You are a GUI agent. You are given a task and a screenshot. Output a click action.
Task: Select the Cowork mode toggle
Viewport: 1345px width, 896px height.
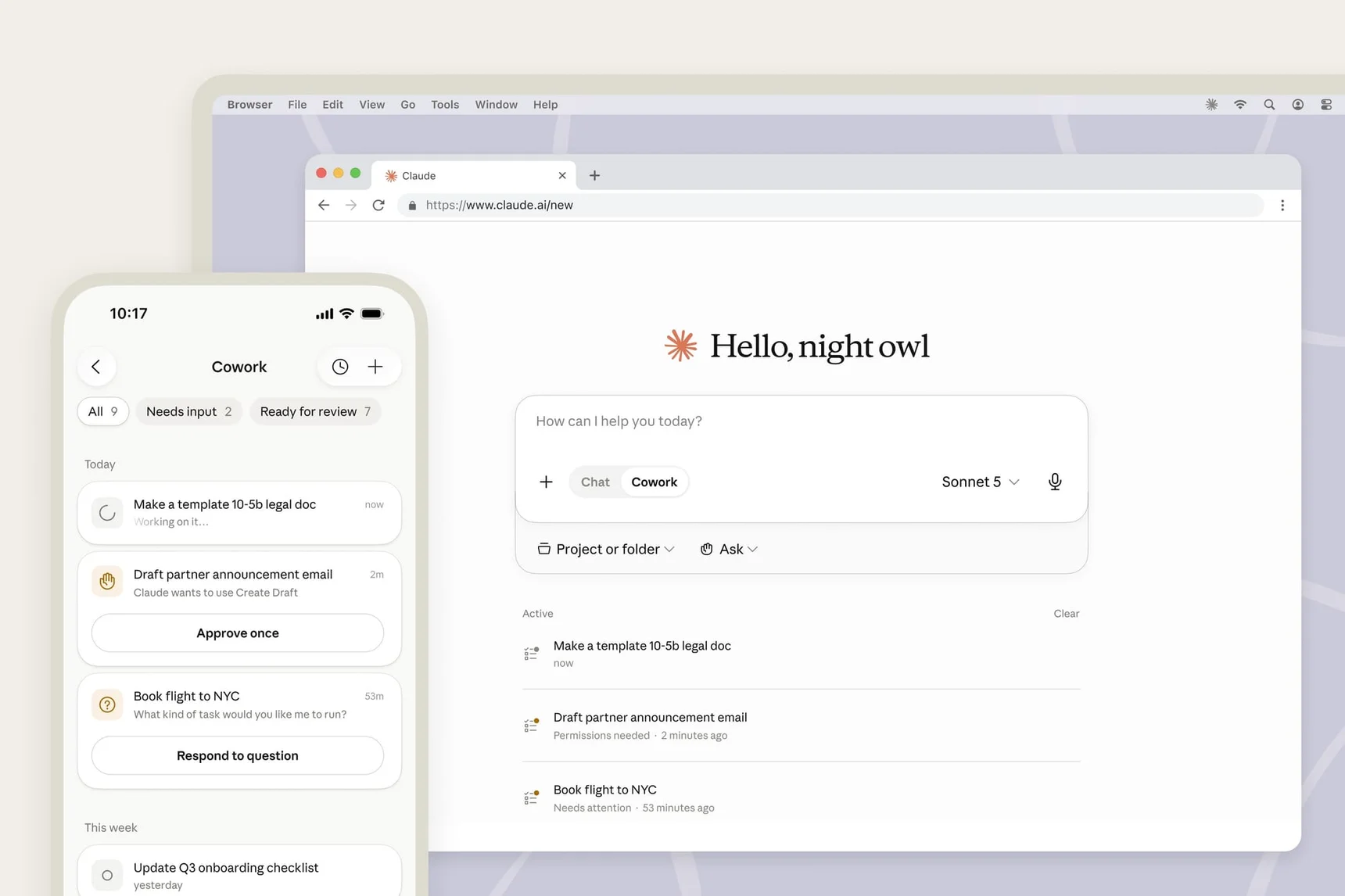pos(655,482)
